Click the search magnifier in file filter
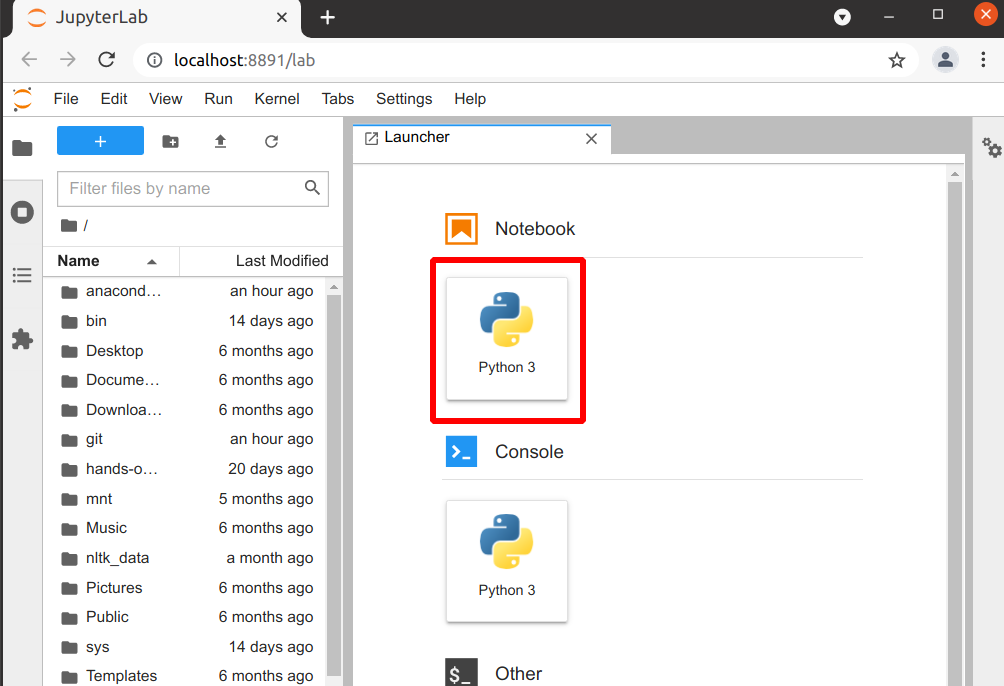 312,187
